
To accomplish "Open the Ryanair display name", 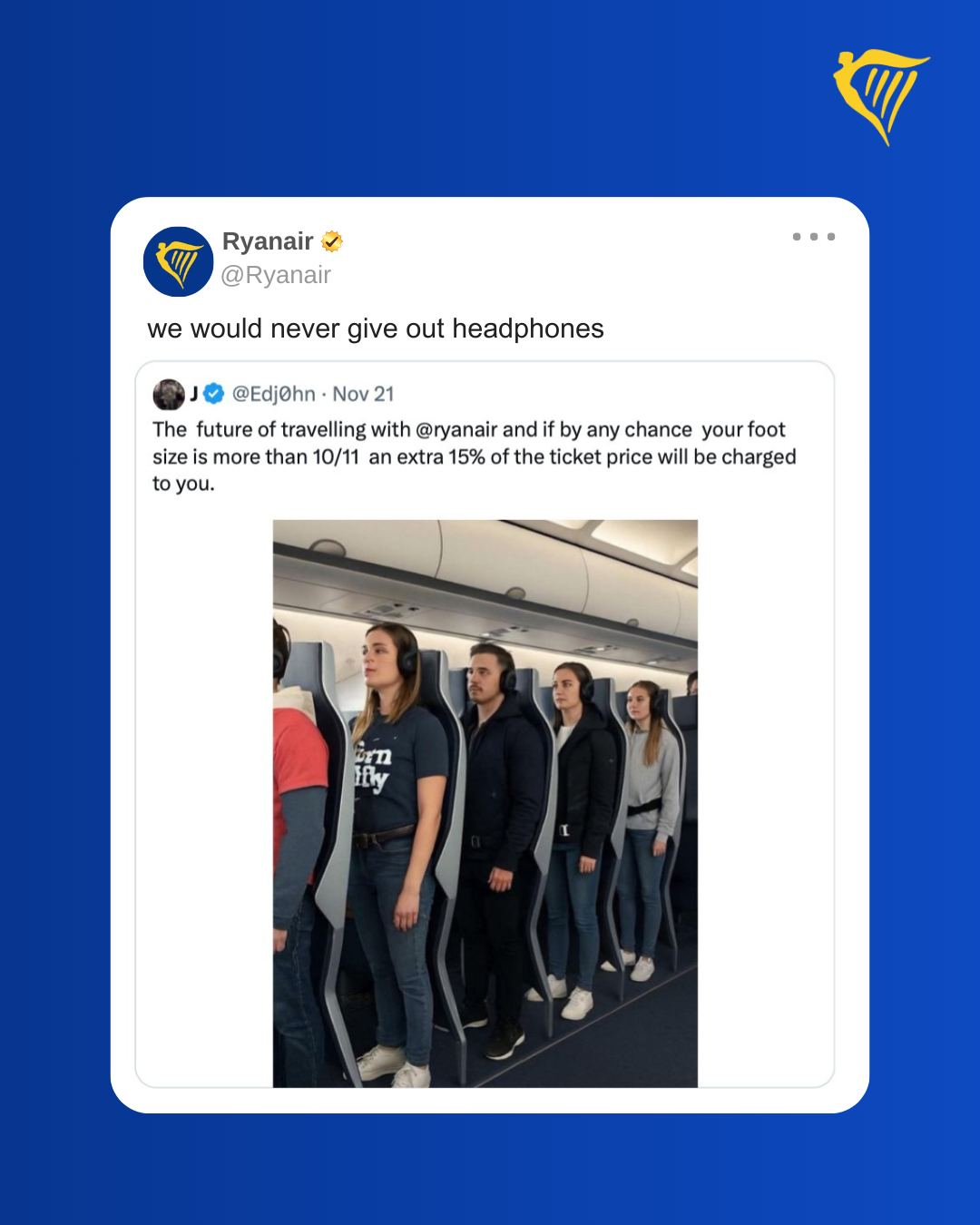I will pyautogui.click(x=268, y=241).
